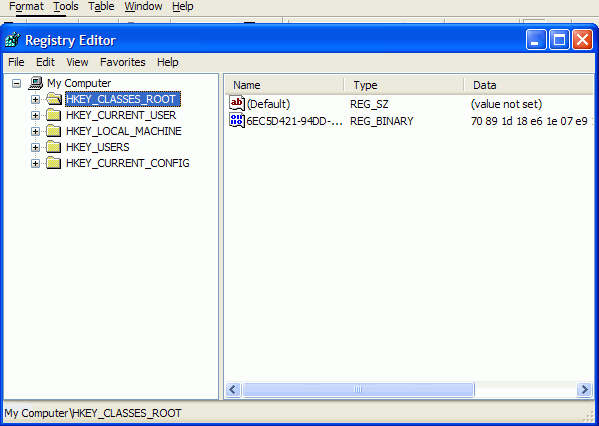Click the horizontal scrollbar left arrow
Viewport: 599px width, 426px height.
tap(233, 389)
